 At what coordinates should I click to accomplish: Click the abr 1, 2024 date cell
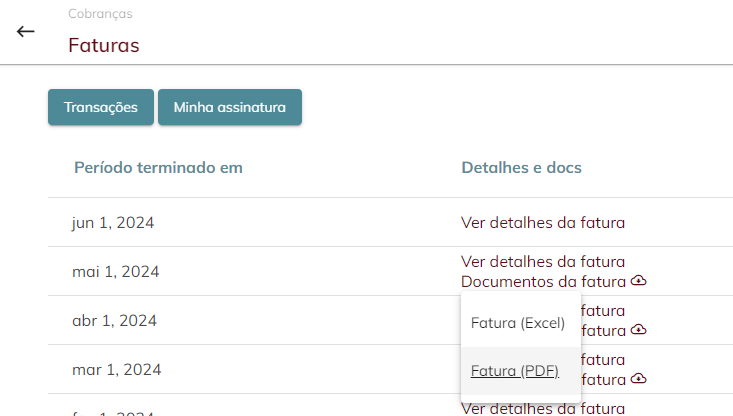point(115,321)
